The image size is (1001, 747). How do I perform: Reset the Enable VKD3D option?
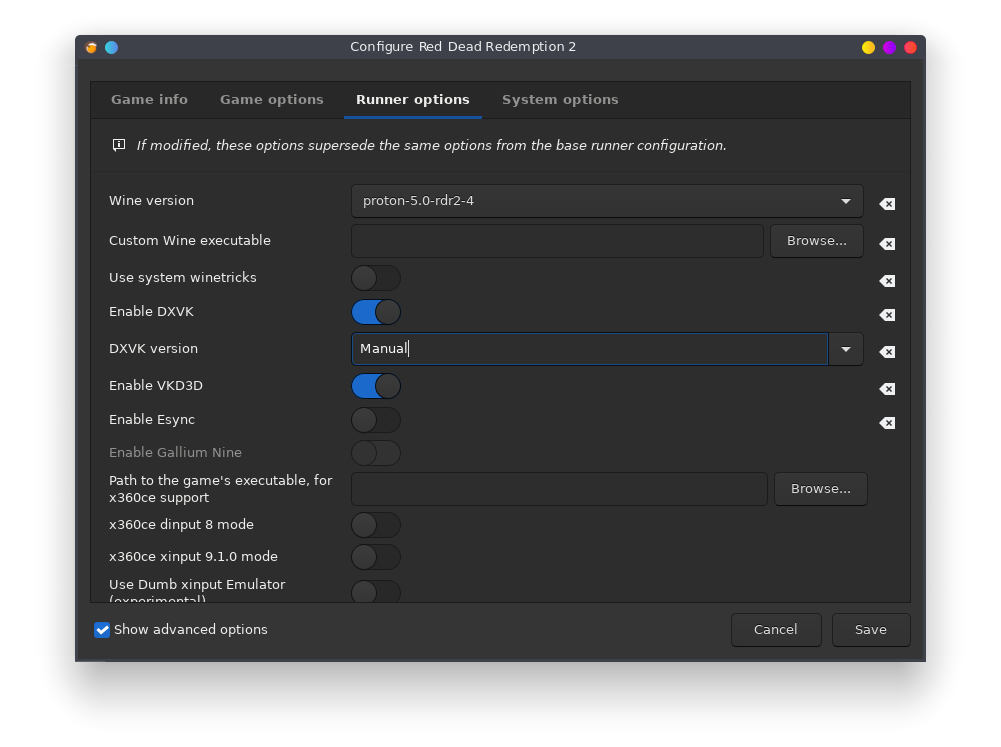tap(887, 389)
